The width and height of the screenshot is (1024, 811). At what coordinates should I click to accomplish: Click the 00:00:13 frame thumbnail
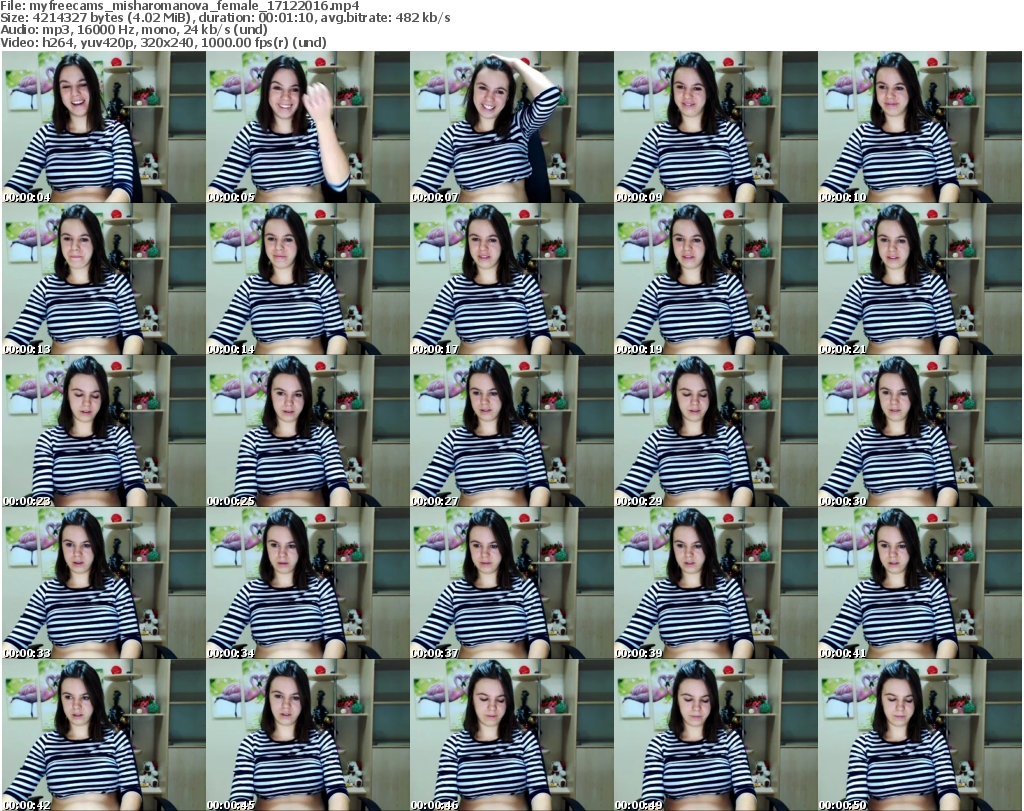click(103, 280)
